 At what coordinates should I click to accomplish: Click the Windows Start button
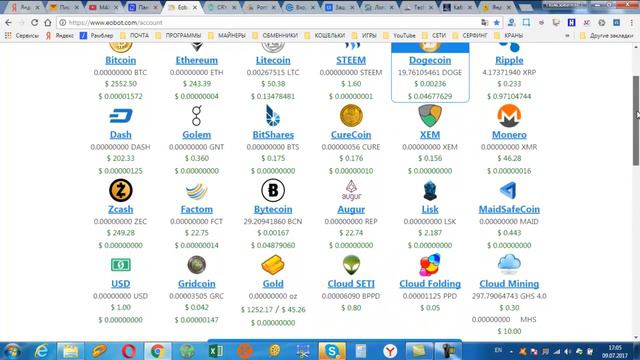[12, 351]
